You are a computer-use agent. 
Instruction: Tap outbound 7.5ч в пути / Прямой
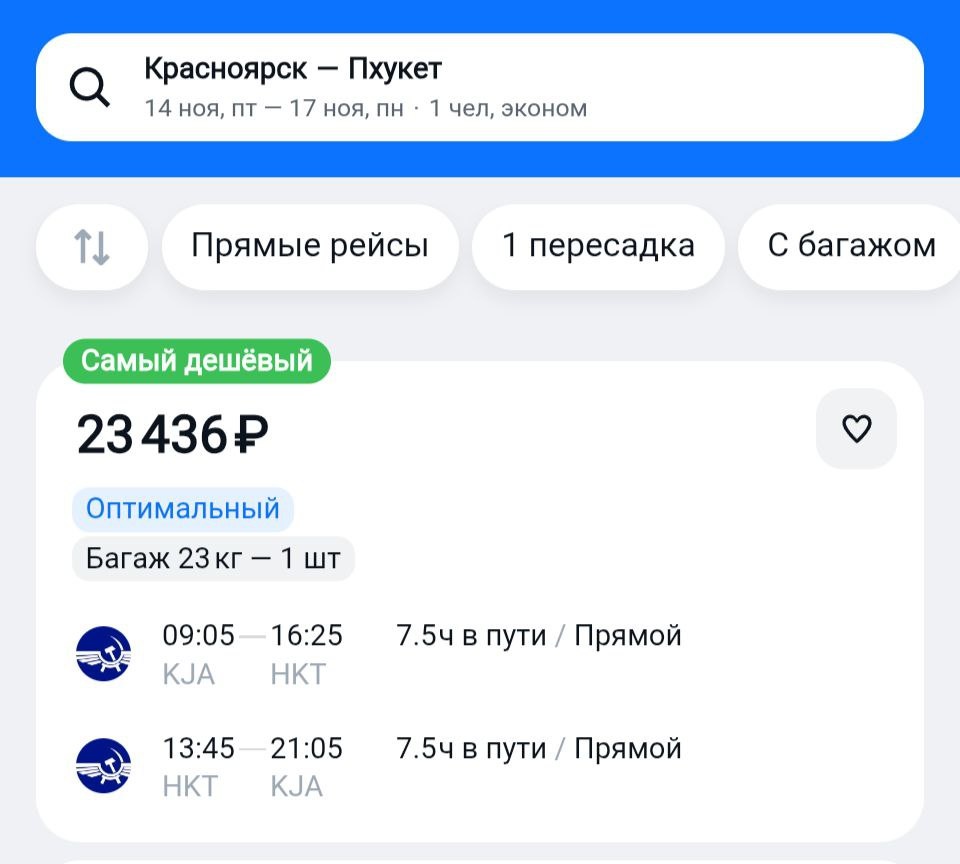tap(538, 636)
